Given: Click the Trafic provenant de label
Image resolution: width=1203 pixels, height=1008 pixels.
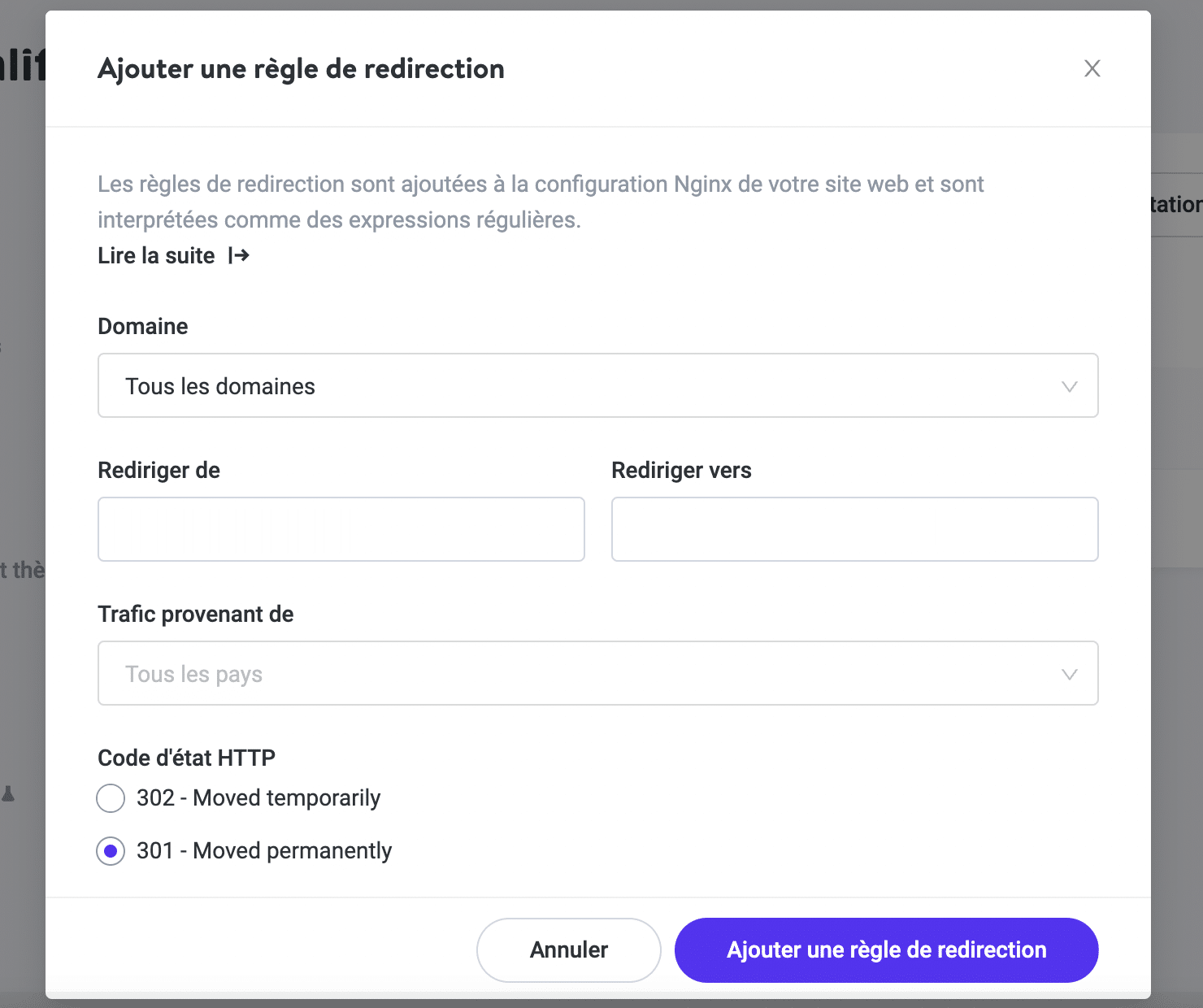Looking at the screenshot, I should (195, 614).
